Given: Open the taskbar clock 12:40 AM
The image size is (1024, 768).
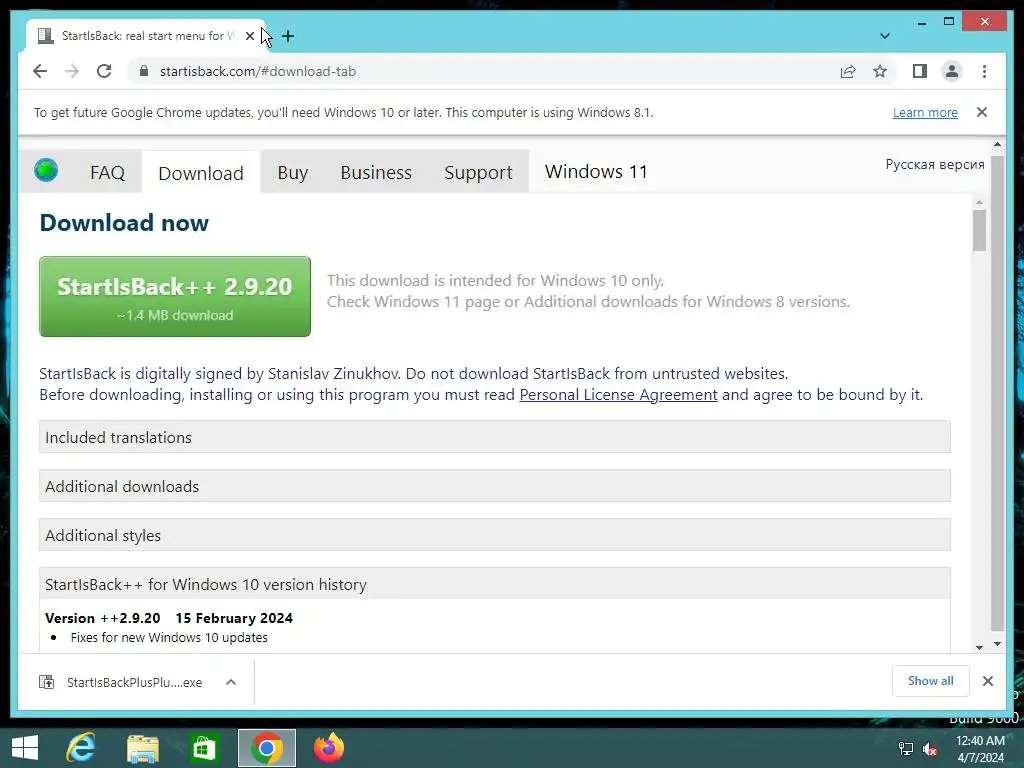Looking at the screenshot, I should pyautogui.click(x=980, y=748).
